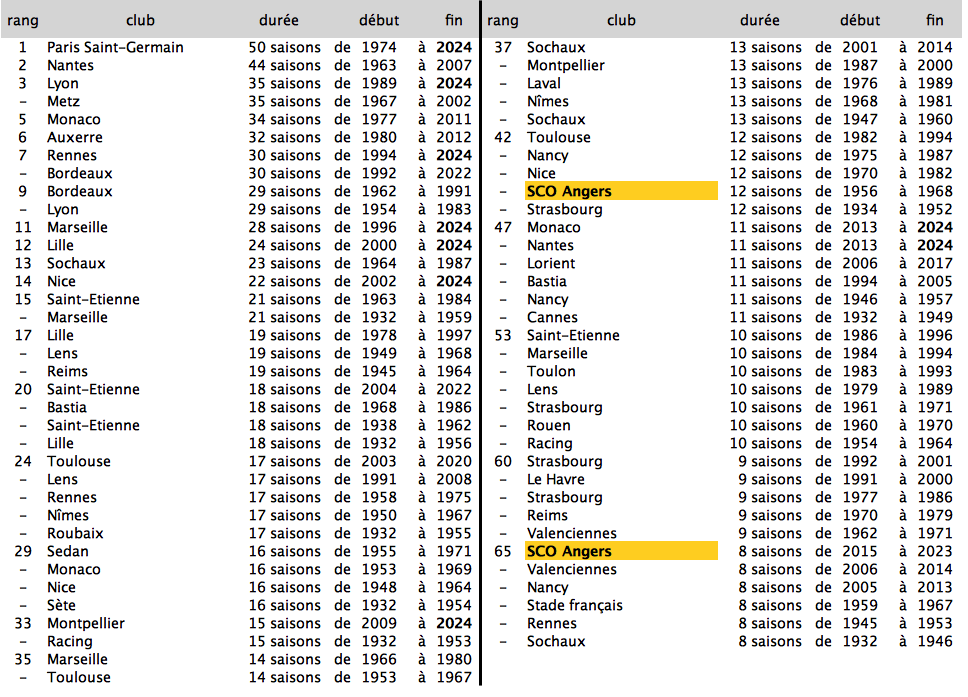
Task: Select the Rouen club entry
Action: click(x=549, y=425)
